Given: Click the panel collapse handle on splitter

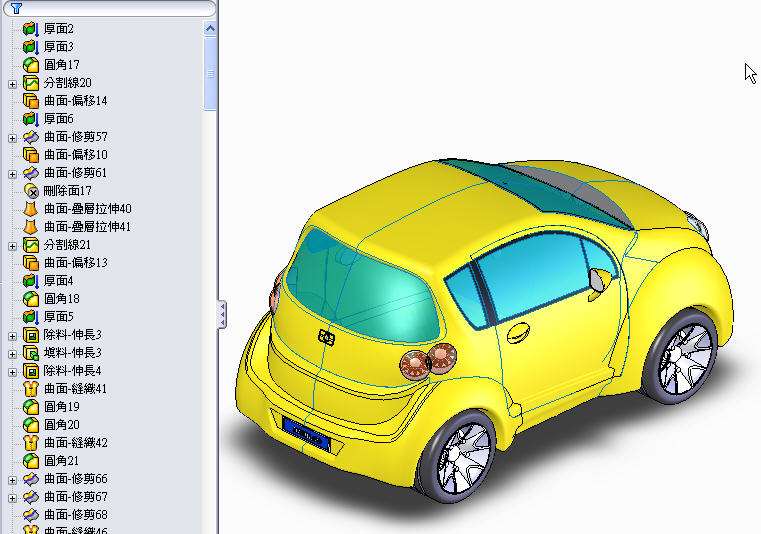Looking at the screenshot, I should pyautogui.click(x=222, y=315).
